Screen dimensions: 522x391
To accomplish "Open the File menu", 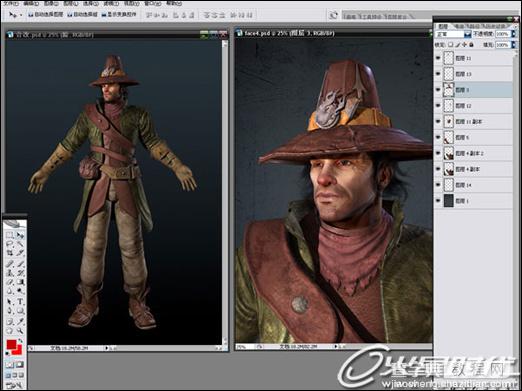I will click(11, 4).
